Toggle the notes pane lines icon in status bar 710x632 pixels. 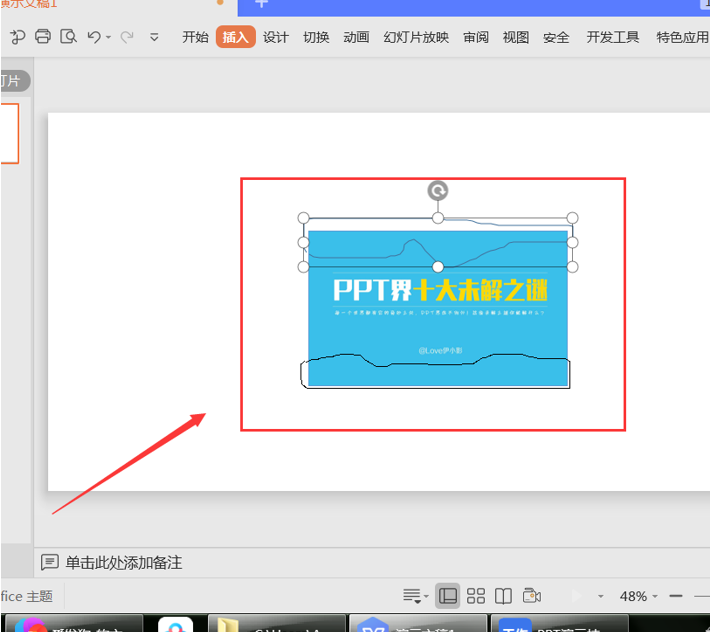coord(412,596)
